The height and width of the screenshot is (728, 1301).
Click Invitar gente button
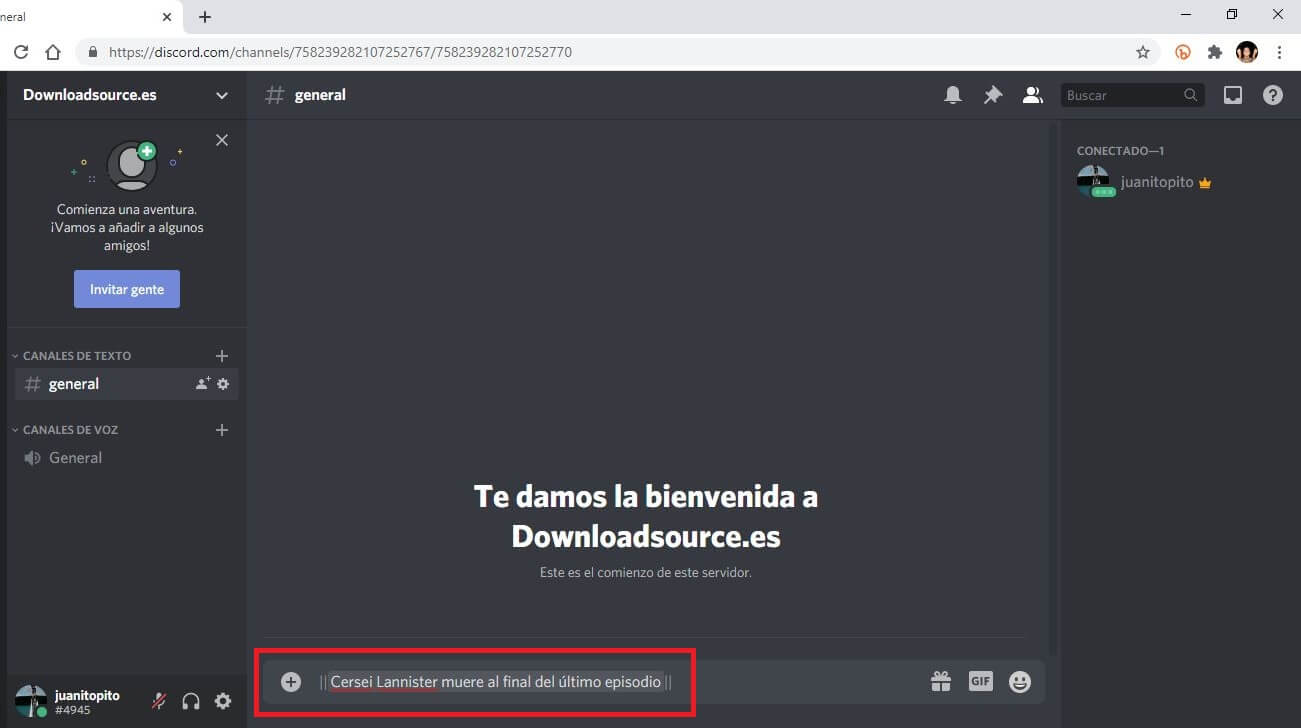(127, 289)
